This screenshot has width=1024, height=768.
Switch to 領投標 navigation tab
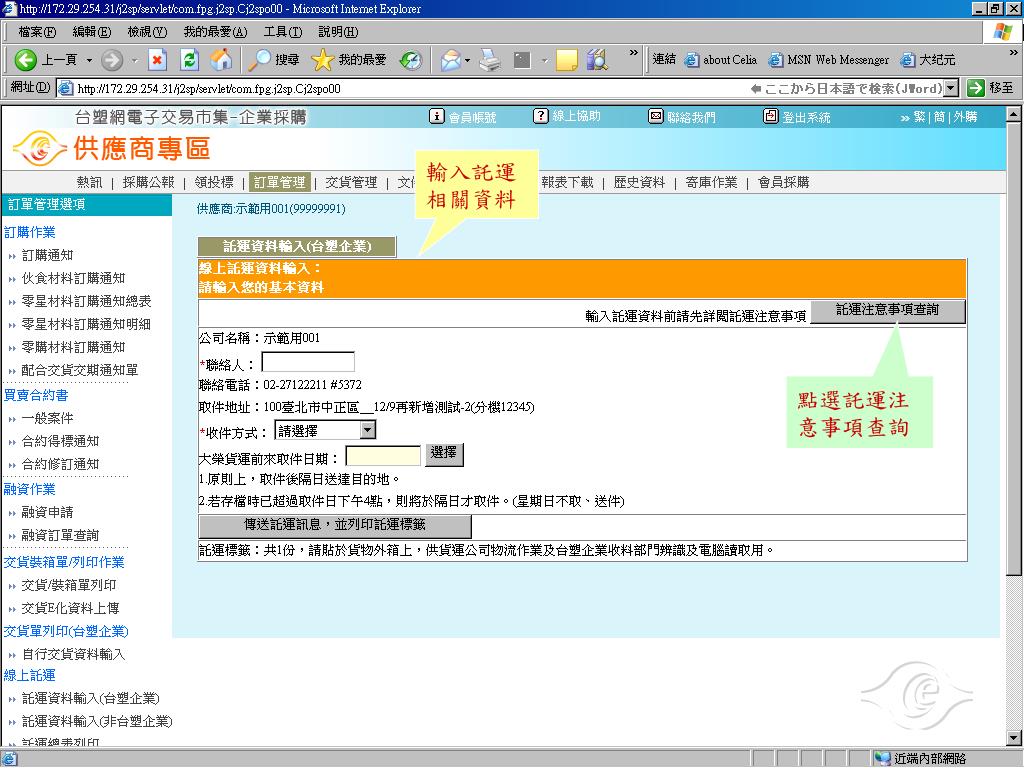pos(214,182)
